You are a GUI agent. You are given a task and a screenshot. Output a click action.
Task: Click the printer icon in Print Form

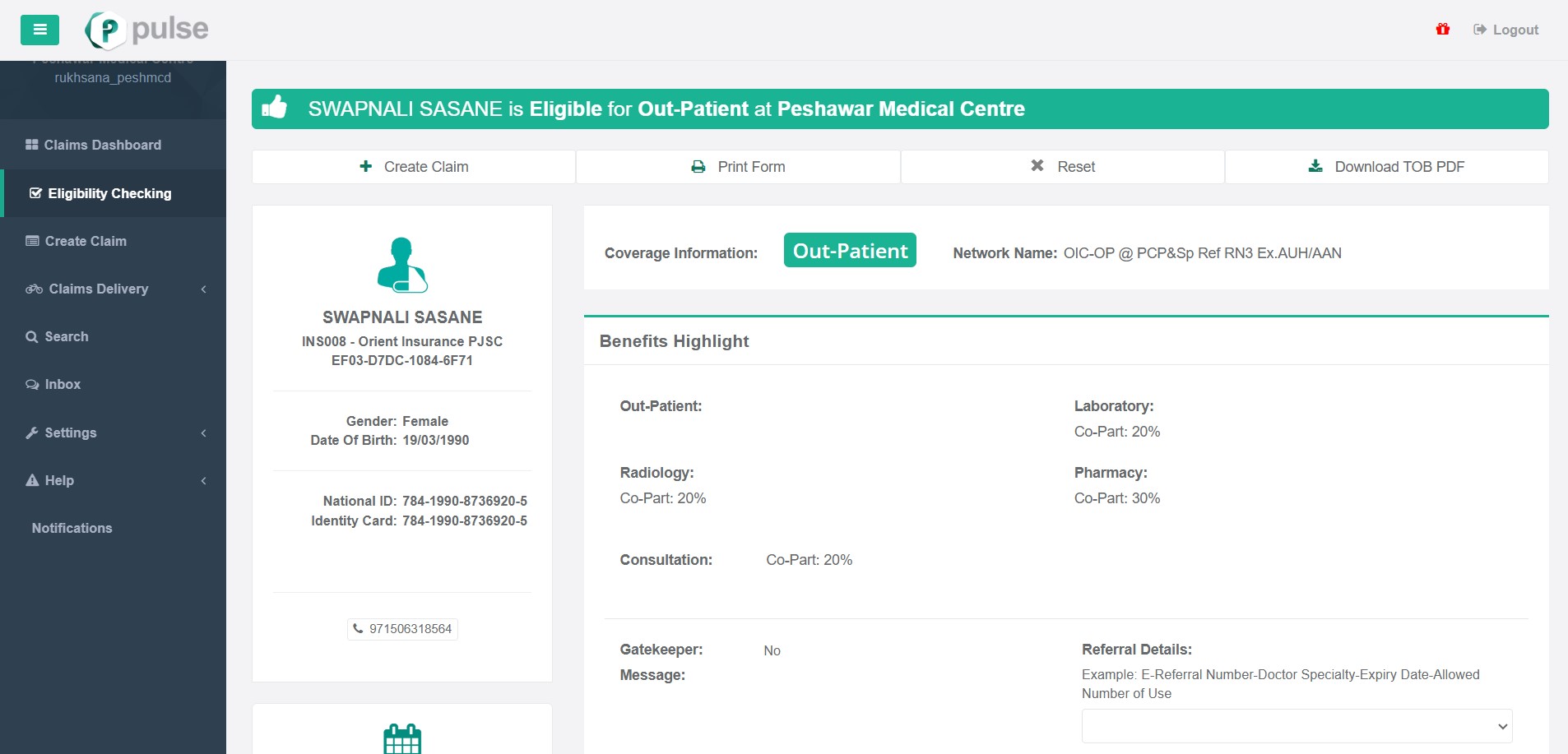pyautogui.click(x=698, y=167)
